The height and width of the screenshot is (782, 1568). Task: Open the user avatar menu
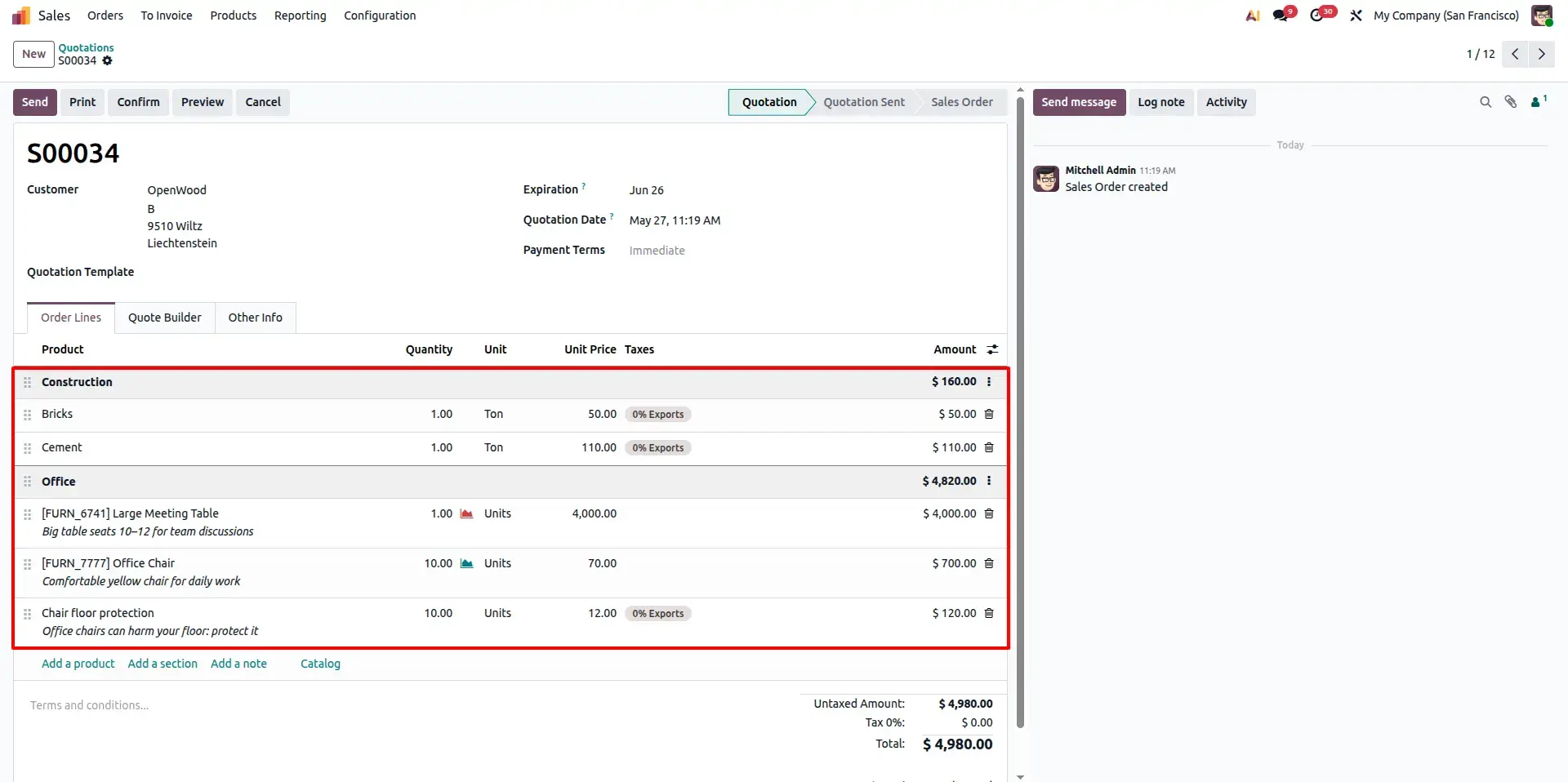click(1542, 16)
